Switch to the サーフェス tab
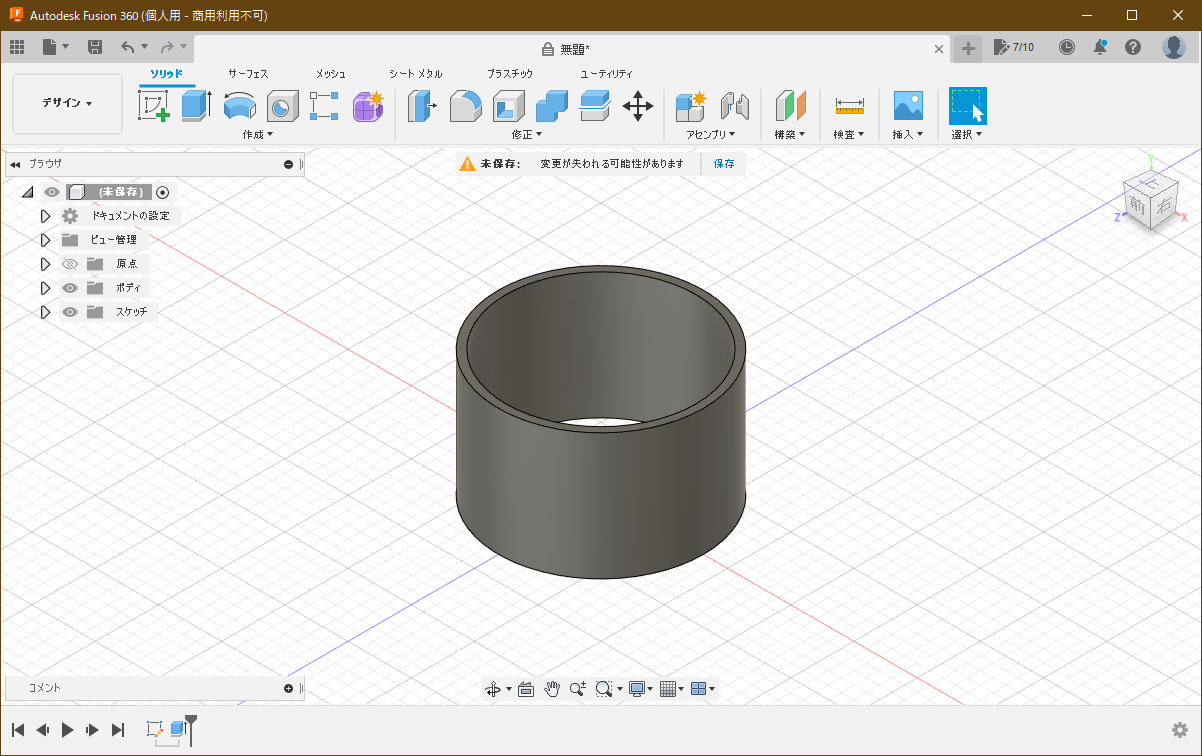Viewport: 1202px width, 756px height. coord(248,74)
